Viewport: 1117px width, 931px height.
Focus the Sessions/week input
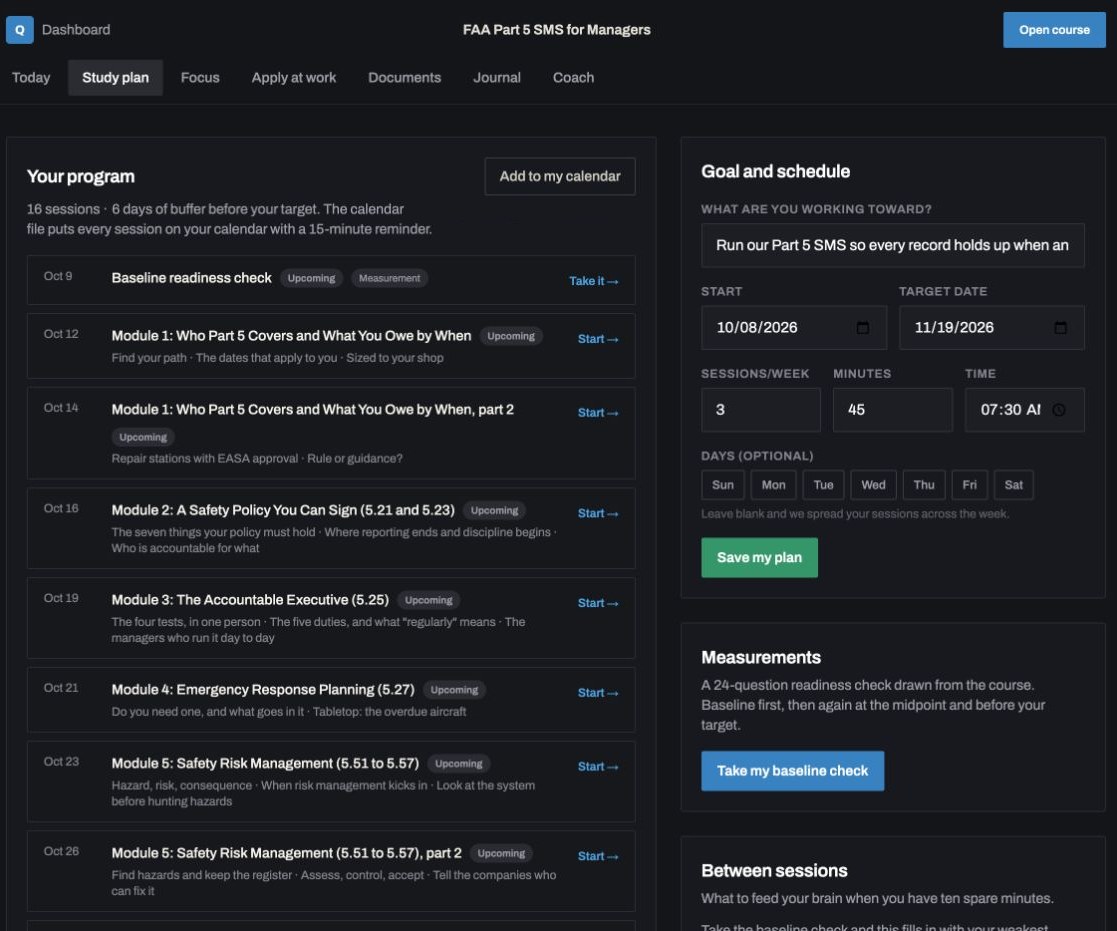761,410
